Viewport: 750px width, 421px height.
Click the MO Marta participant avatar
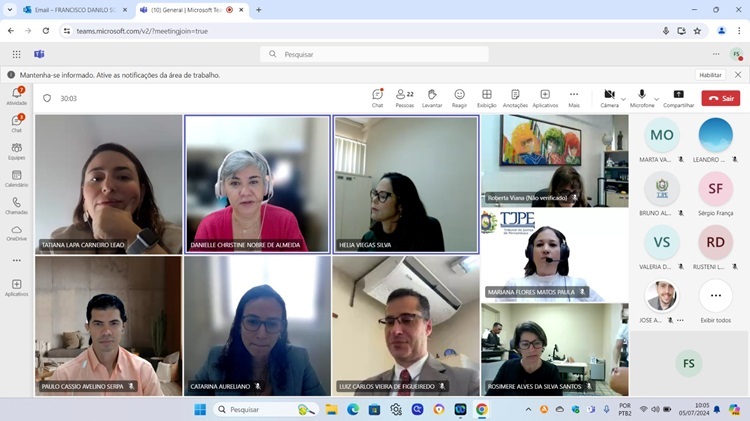[662, 135]
